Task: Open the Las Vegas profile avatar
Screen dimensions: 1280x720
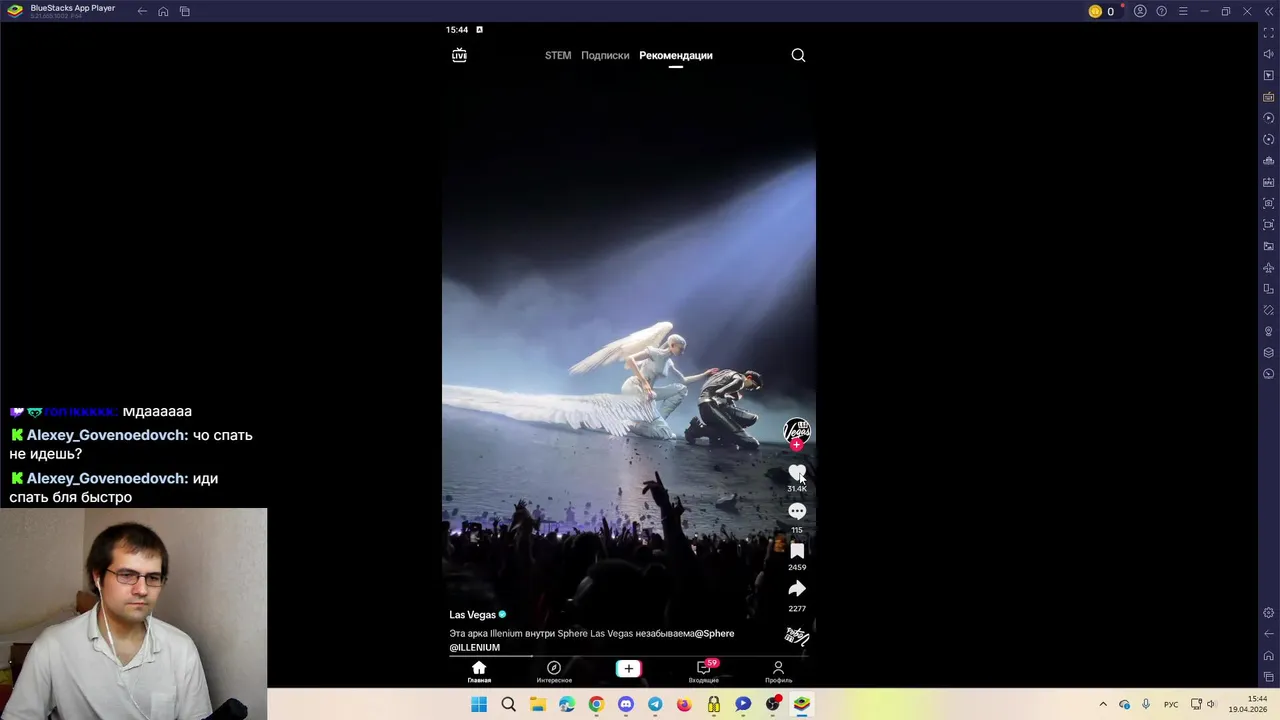Action: [797, 430]
